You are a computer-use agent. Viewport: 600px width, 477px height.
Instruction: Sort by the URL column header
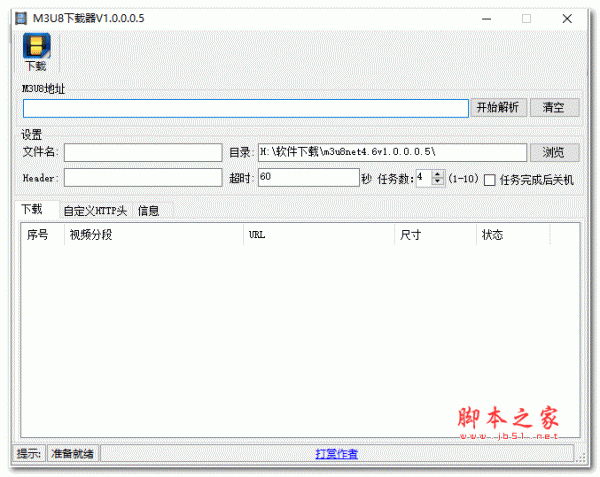[x=319, y=234]
